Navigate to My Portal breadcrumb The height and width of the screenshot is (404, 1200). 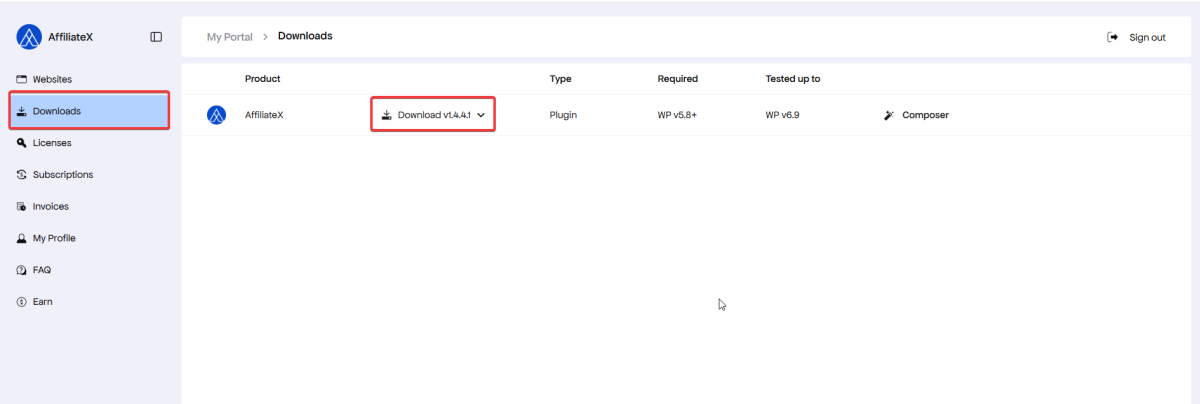pyautogui.click(x=230, y=36)
